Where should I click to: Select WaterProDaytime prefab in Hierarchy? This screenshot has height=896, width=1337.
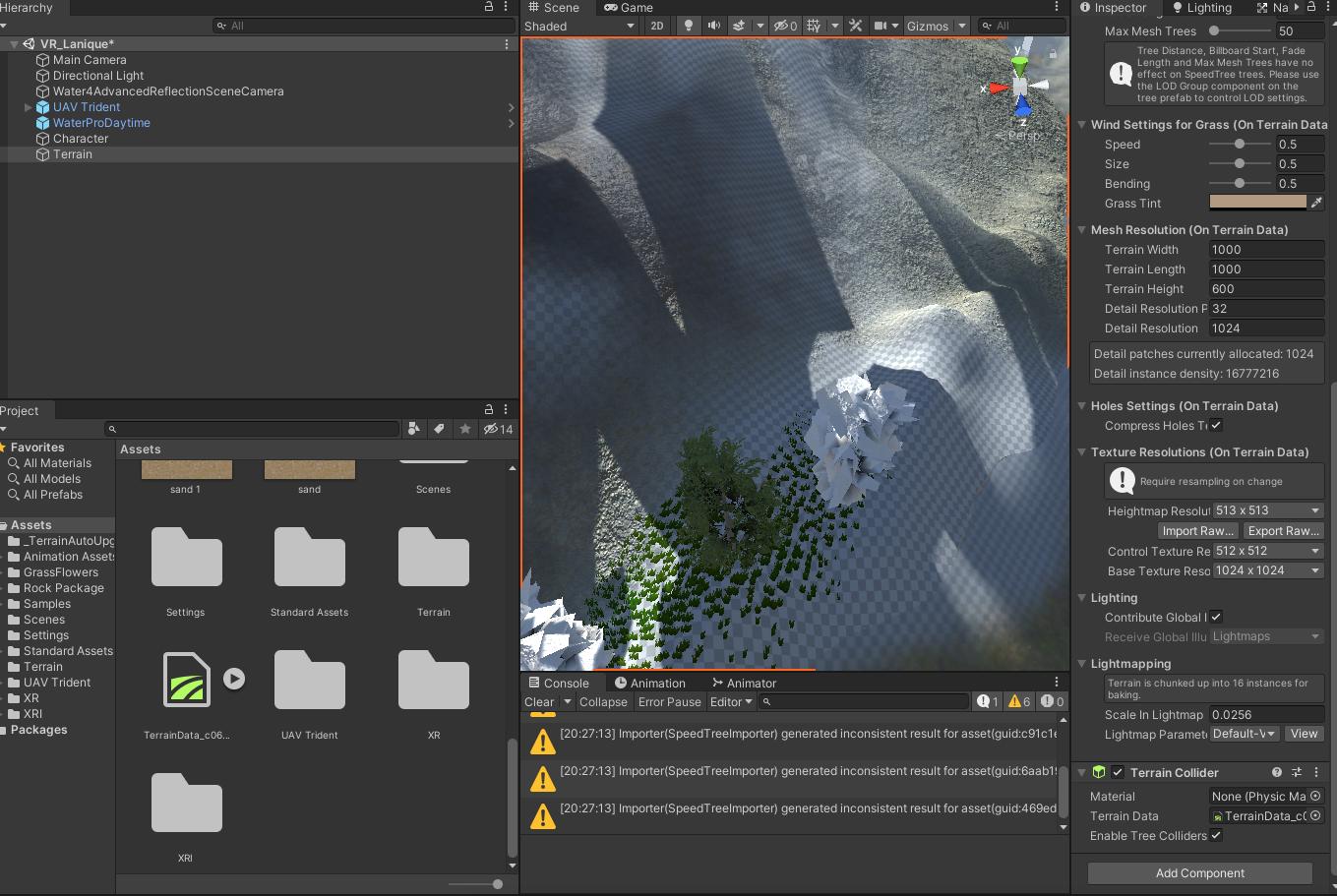[101, 123]
